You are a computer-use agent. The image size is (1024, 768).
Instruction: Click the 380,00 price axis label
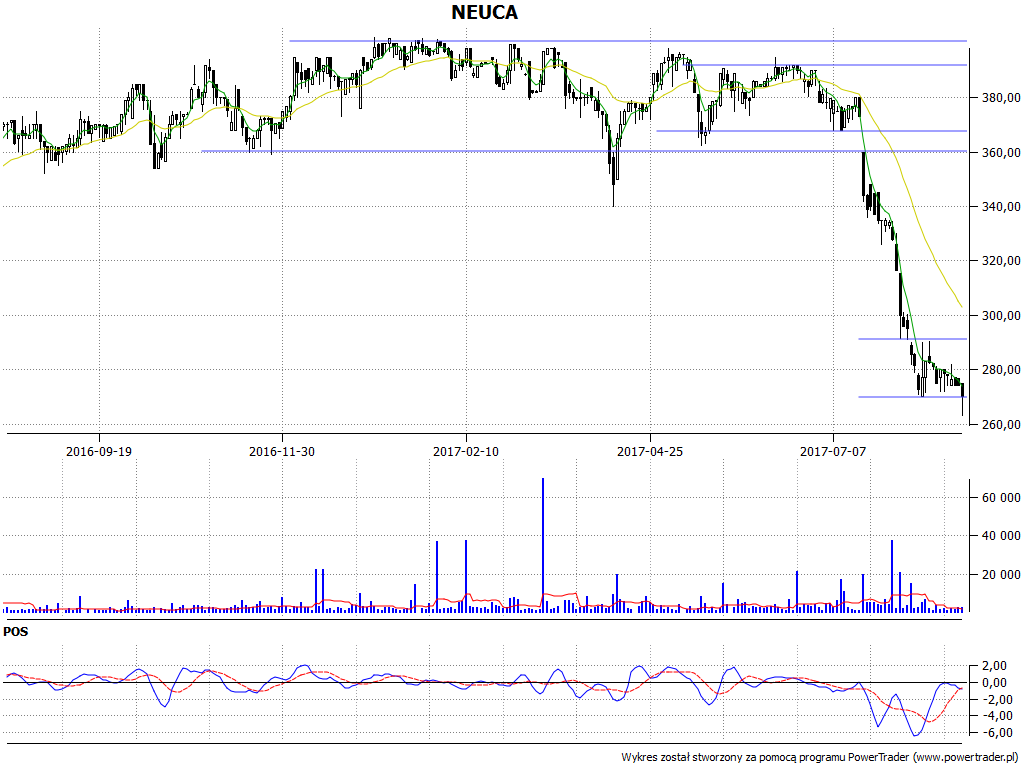[1000, 98]
